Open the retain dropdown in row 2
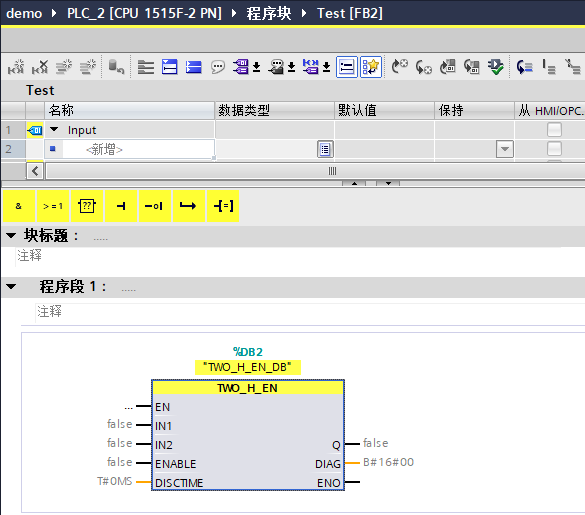 (x=504, y=149)
